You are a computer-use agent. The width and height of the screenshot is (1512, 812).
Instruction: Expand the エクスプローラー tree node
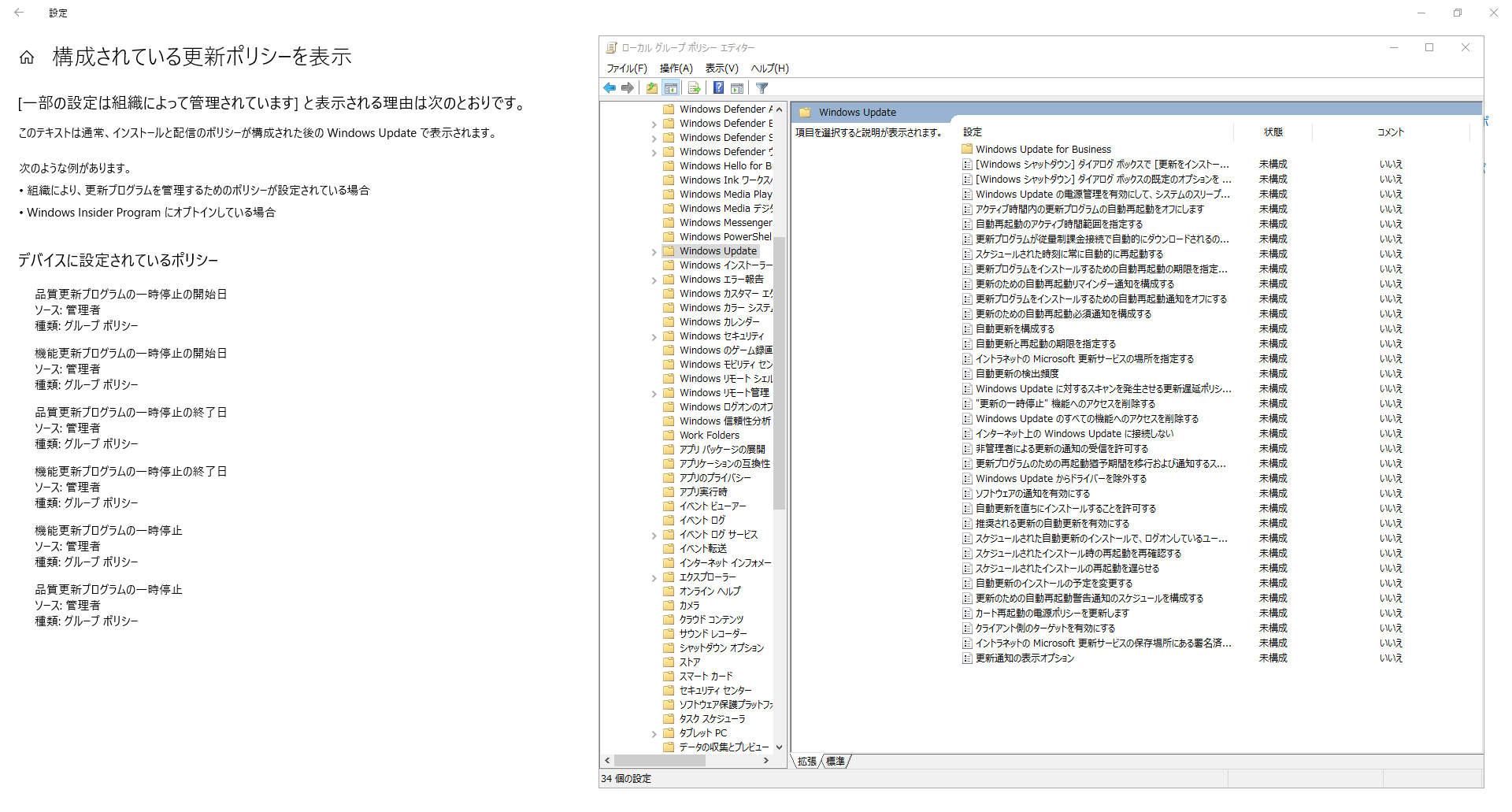(654, 578)
